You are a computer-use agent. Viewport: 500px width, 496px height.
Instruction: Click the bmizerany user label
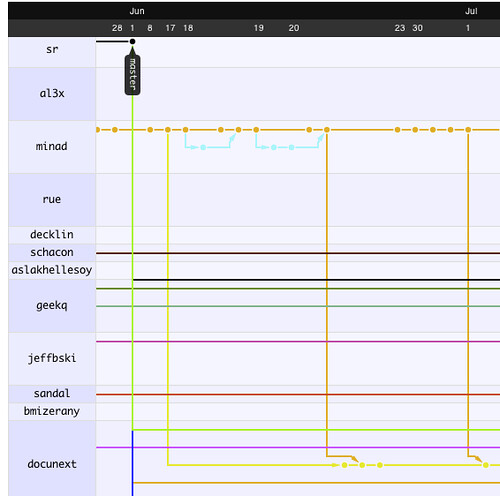point(52,411)
